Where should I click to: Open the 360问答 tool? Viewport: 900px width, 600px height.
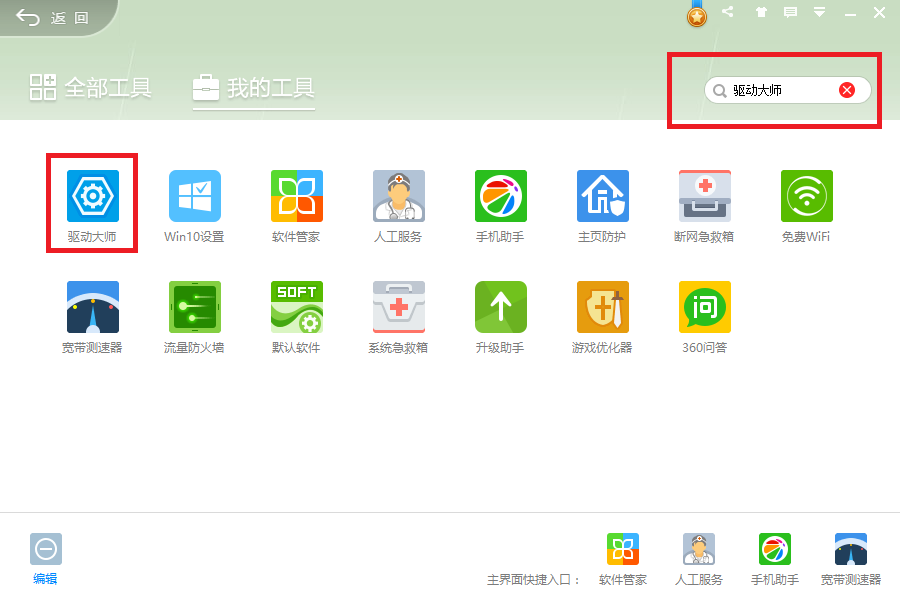tap(705, 307)
